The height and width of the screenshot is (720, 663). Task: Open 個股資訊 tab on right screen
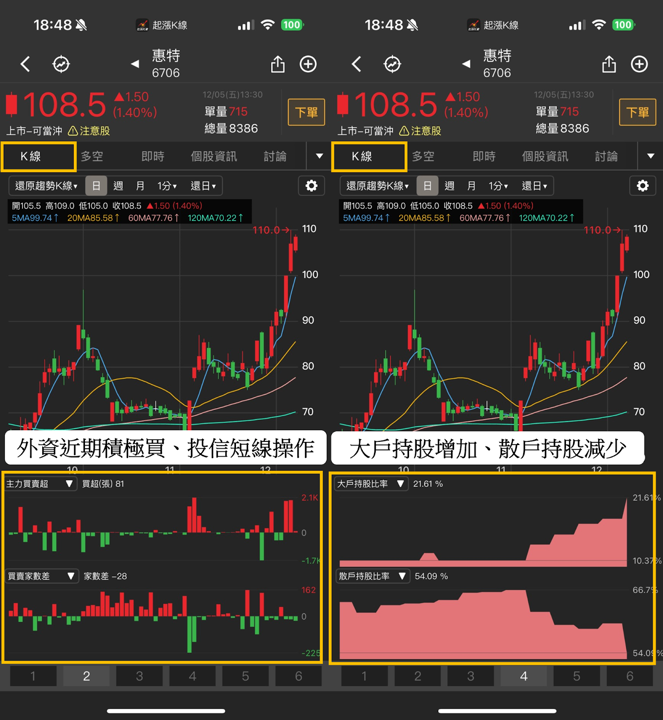click(545, 157)
